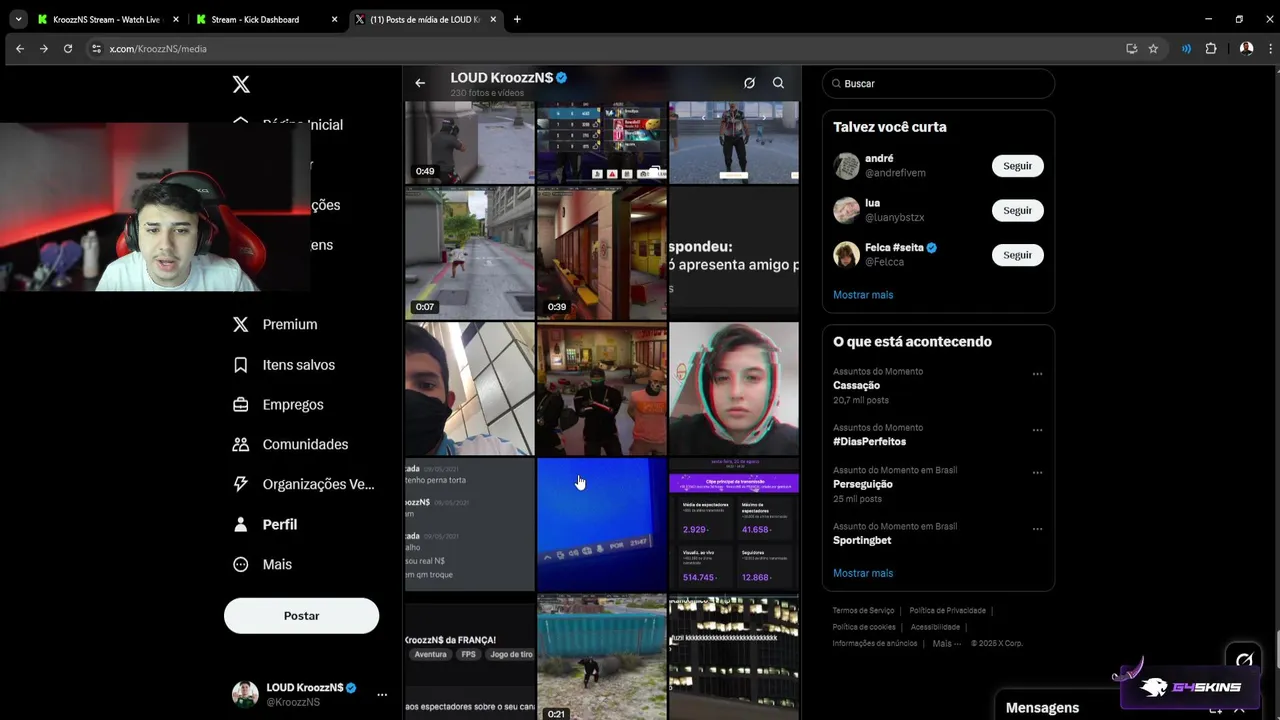The image size is (1280, 720).
Task: Open Acessibilidade footer link
Action: (936, 627)
